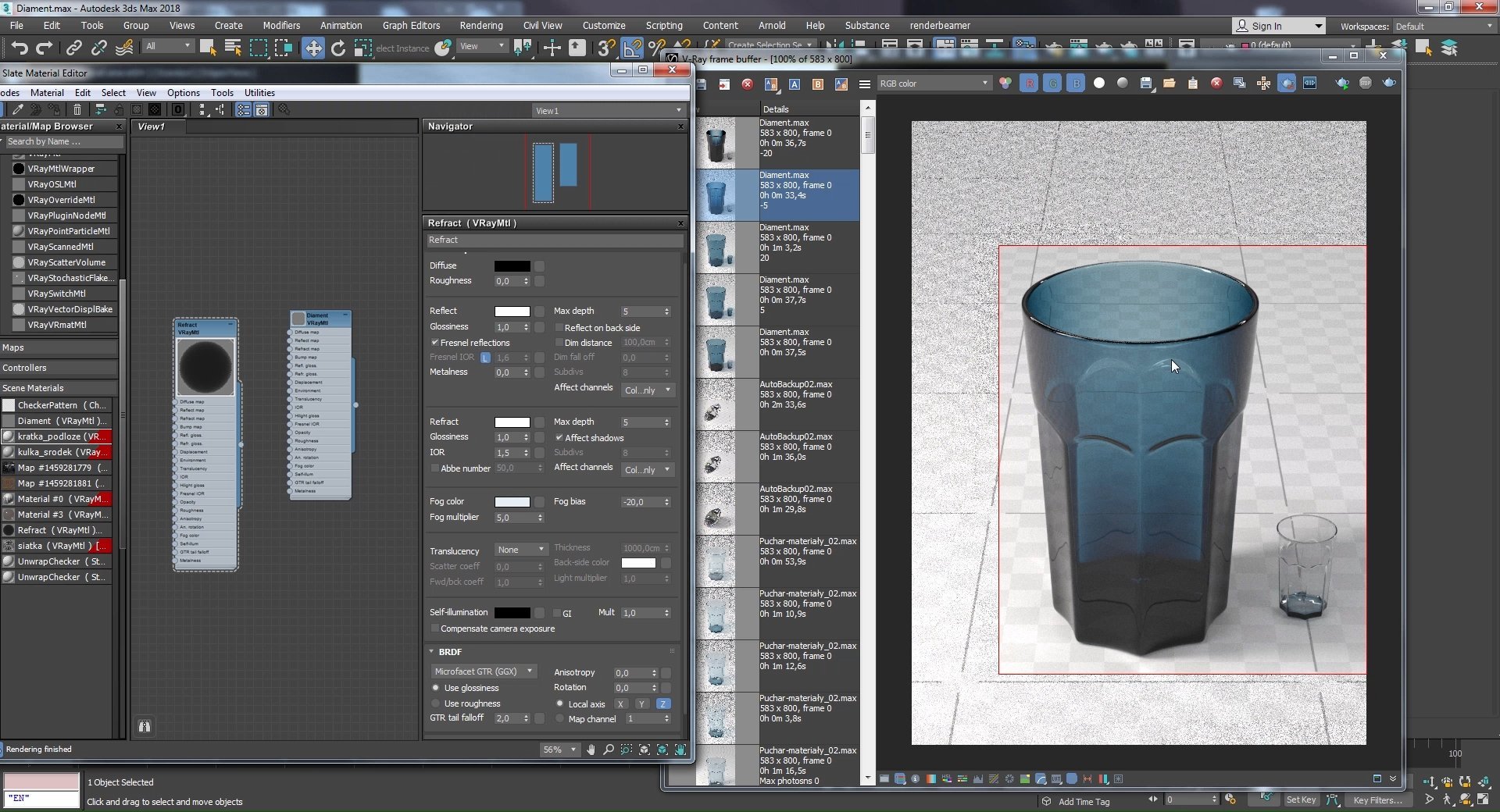This screenshot has width=1500, height=812.
Task: Disable Fresnel reflections checkbox
Action: [x=435, y=343]
